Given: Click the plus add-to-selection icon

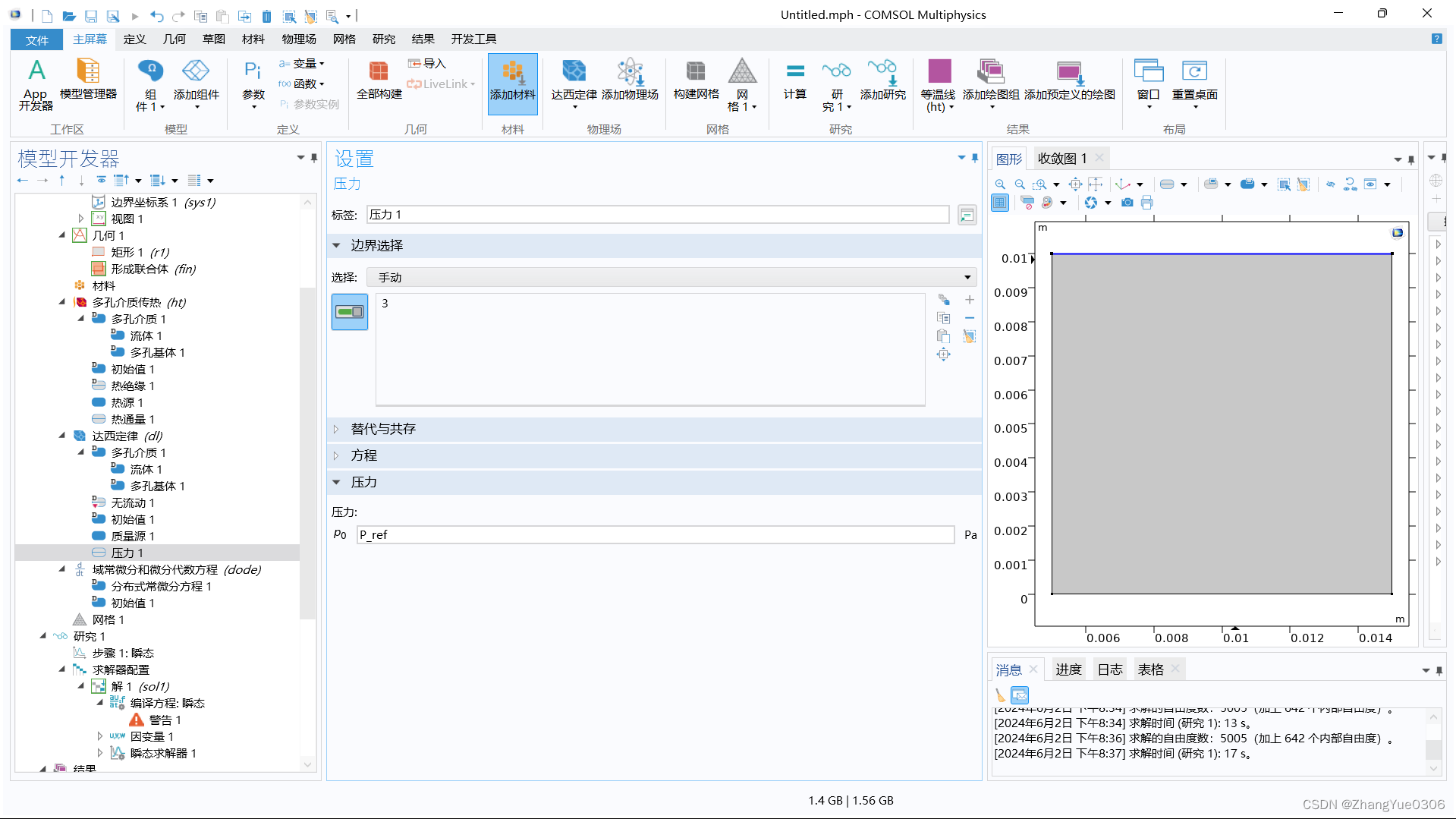Looking at the screenshot, I should [970, 300].
